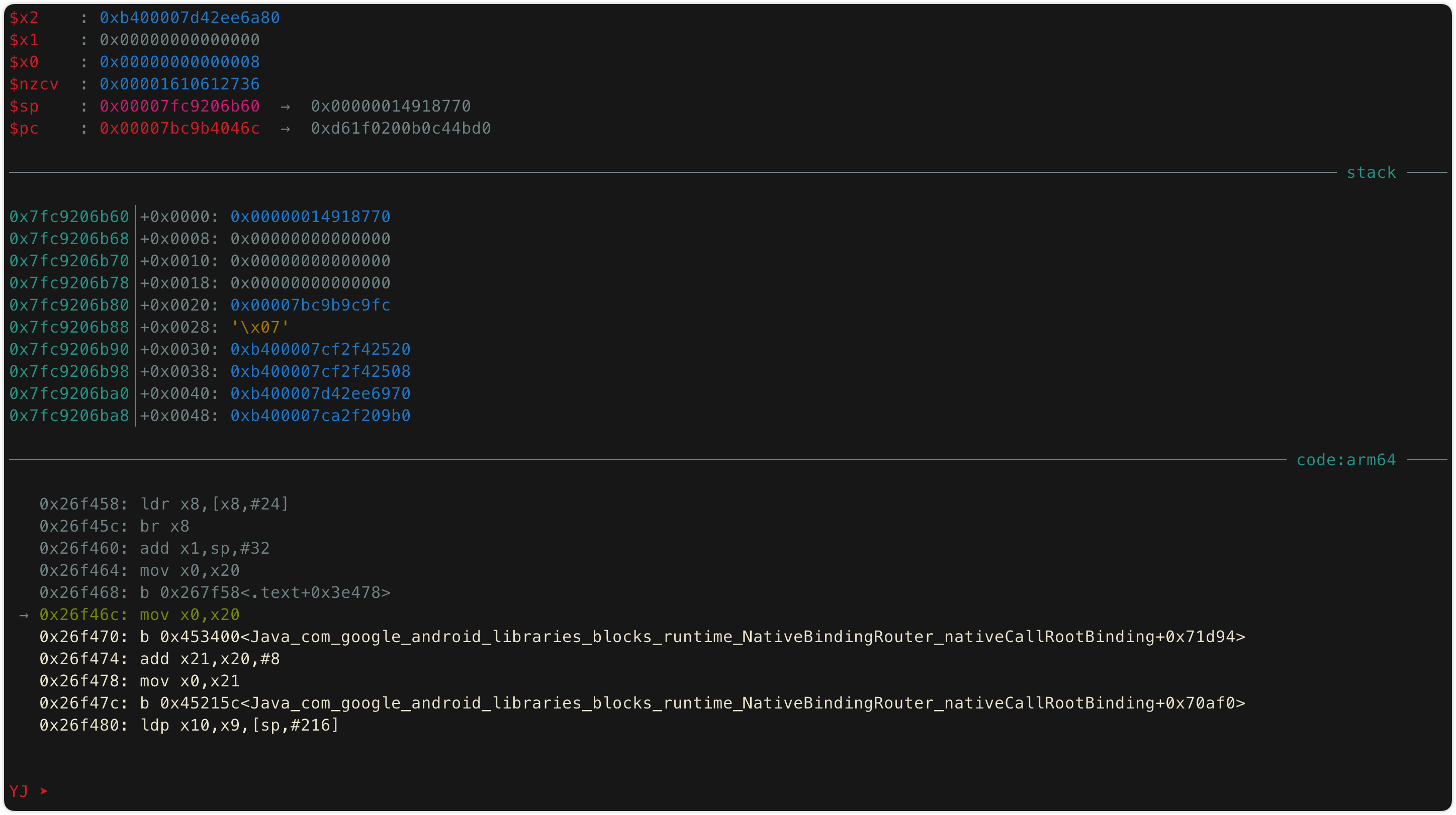
Task: Click stack address 0x7fc9206b70
Action: [x=69, y=261]
